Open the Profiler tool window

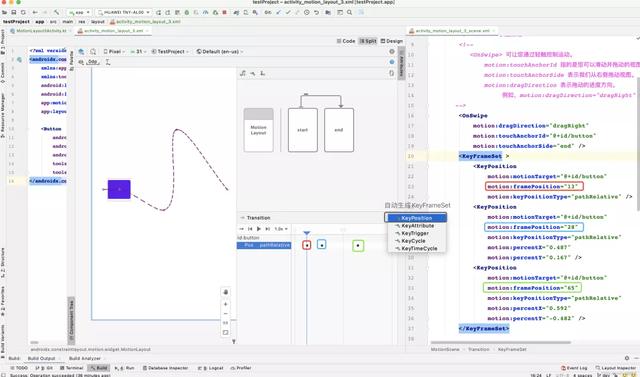point(241,368)
